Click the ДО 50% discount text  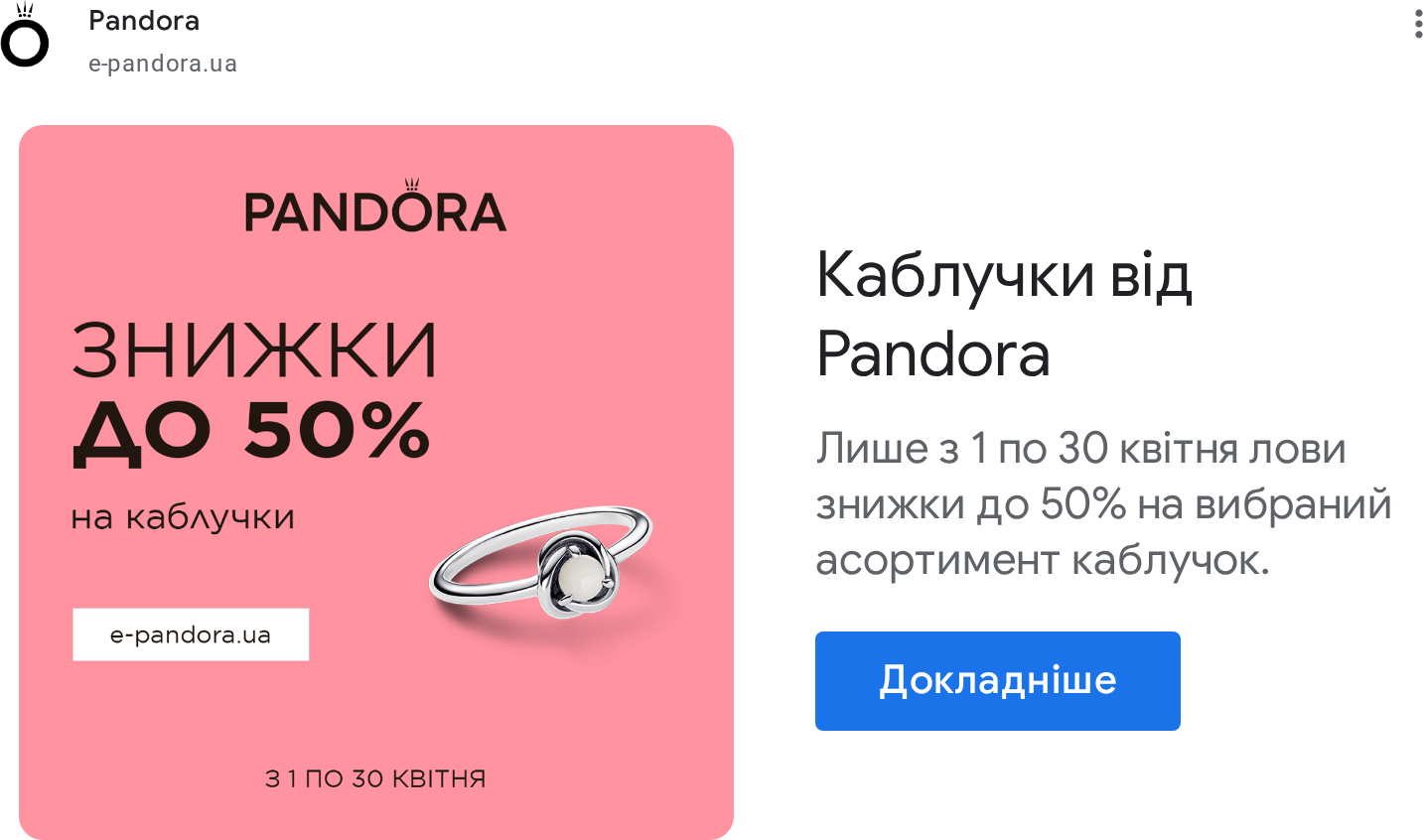pyautogui.click(x=252, y=432)
